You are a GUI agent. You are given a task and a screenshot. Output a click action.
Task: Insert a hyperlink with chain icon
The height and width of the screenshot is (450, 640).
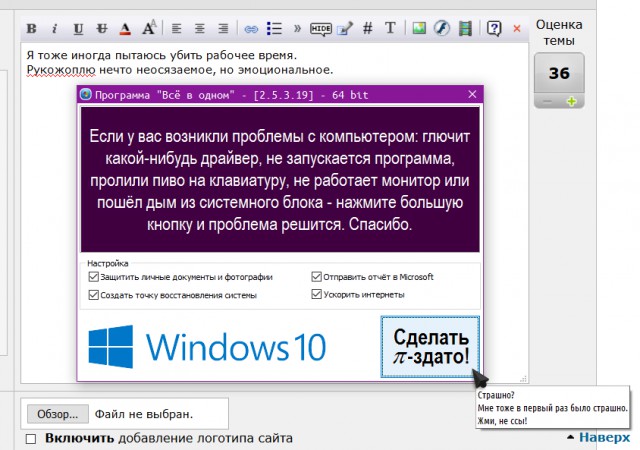[x=251, y=29]
